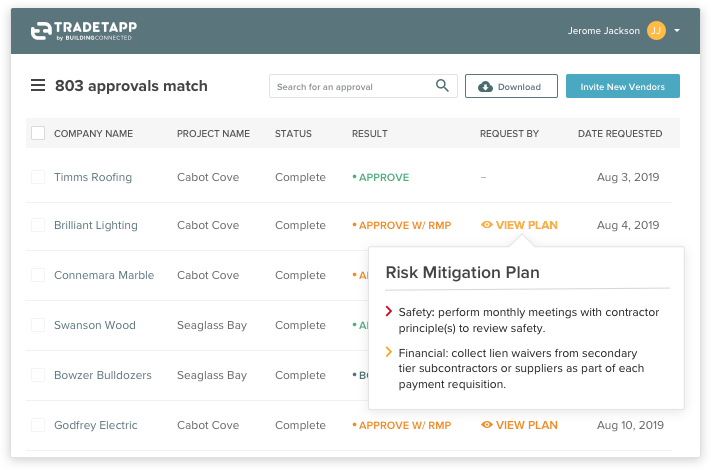The image size is (711, 470).
Task: Open the Connemara Marble company link
Action: tap(104, 275)
